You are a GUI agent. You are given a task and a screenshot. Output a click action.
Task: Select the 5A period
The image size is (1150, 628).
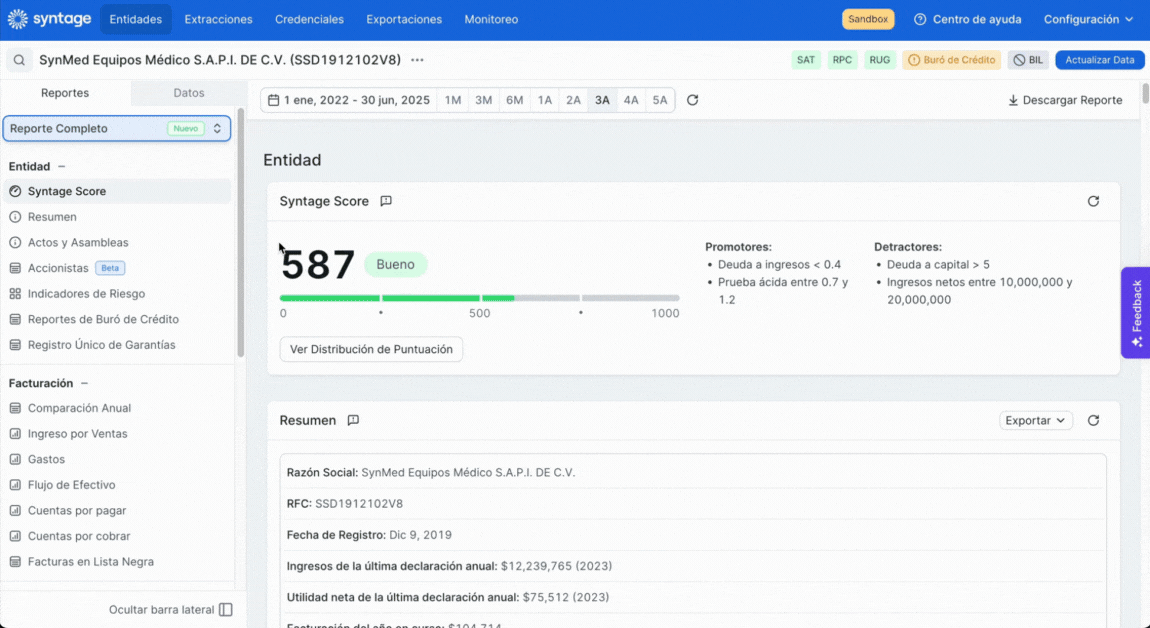[x=660, y=100]
